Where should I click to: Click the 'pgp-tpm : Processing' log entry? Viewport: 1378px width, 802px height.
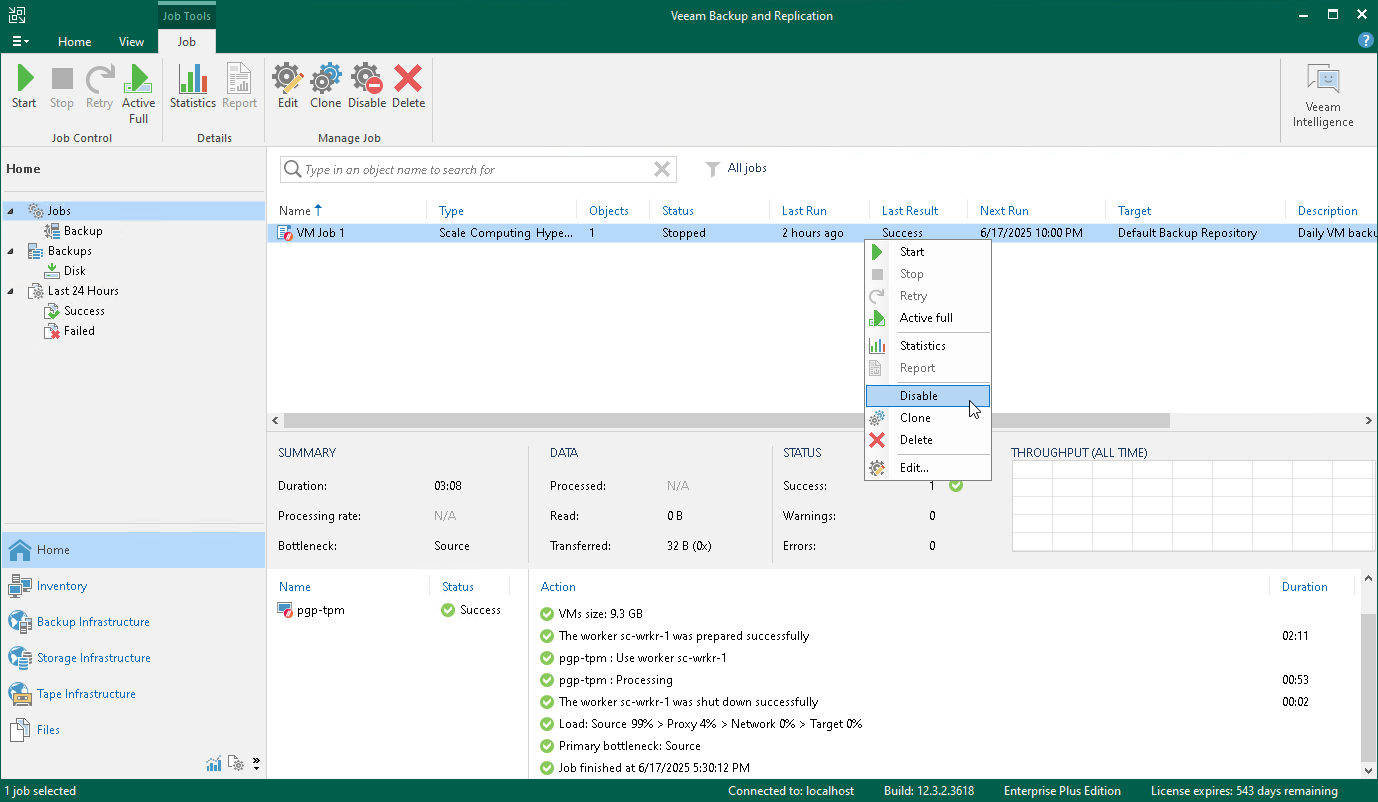pyautogui.click(x=615, y=680)
